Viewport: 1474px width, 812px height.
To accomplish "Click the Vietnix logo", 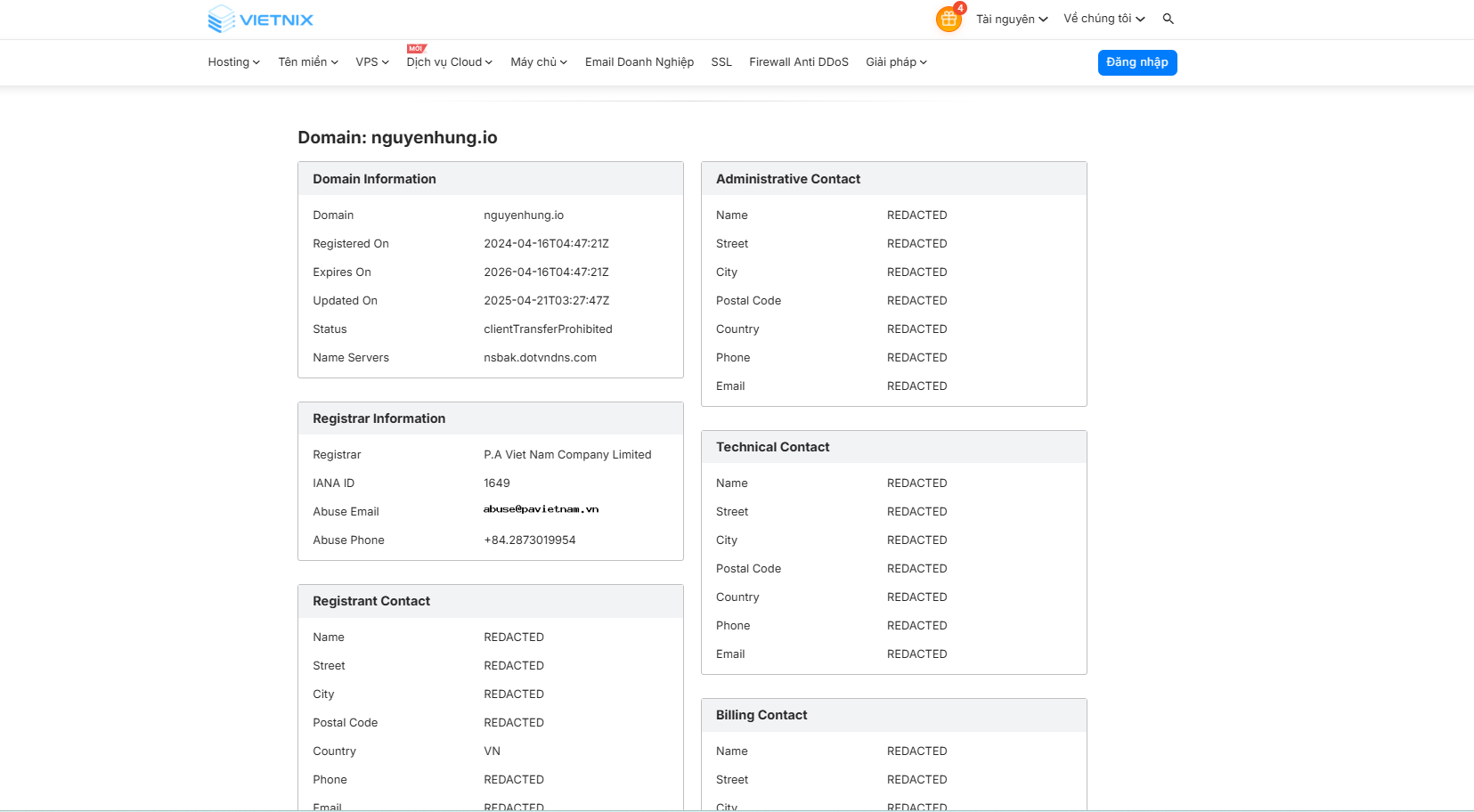I will [x=259, y=19].
